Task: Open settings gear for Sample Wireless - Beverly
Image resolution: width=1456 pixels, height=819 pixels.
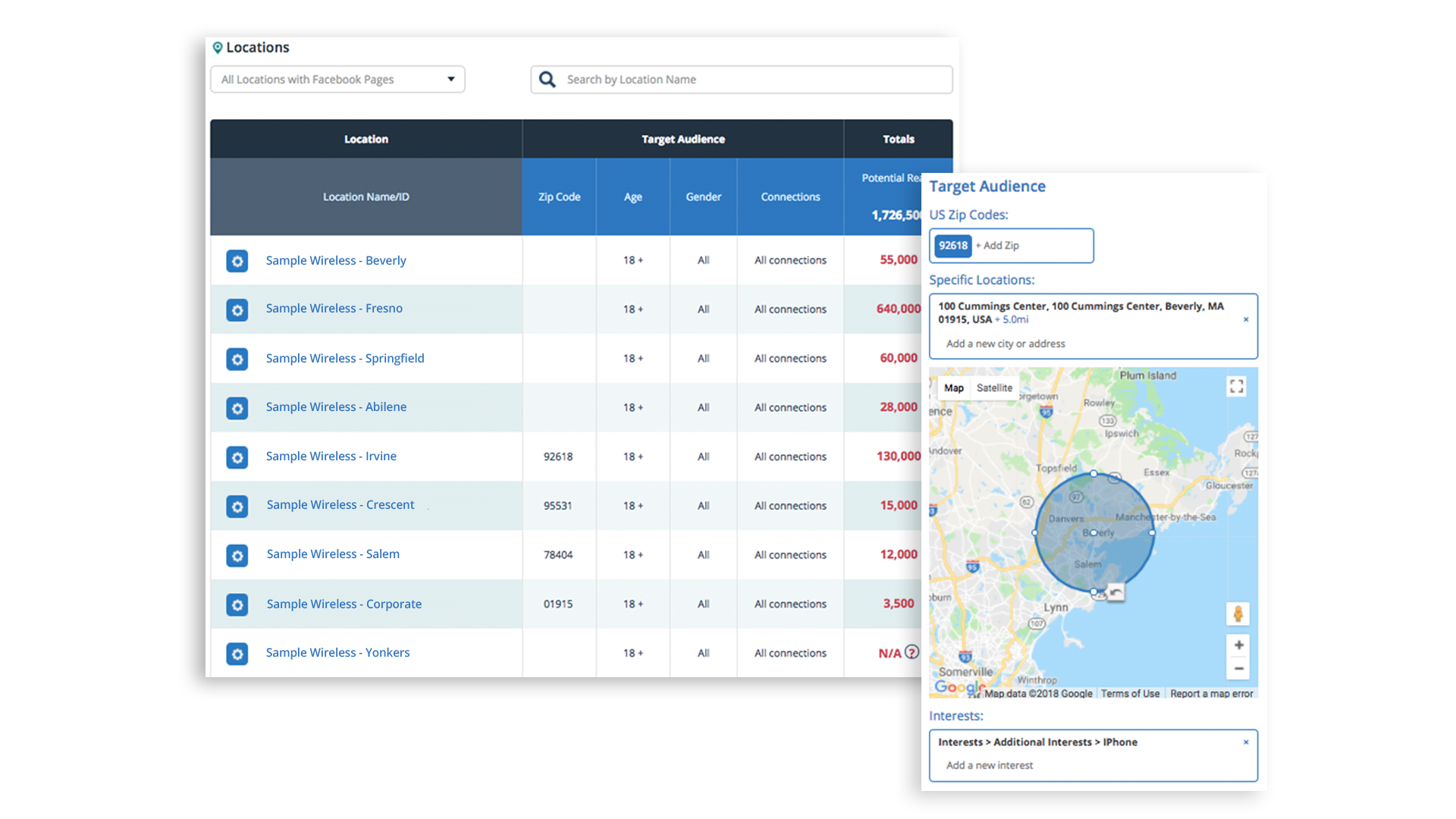Action: pos(237,261)
